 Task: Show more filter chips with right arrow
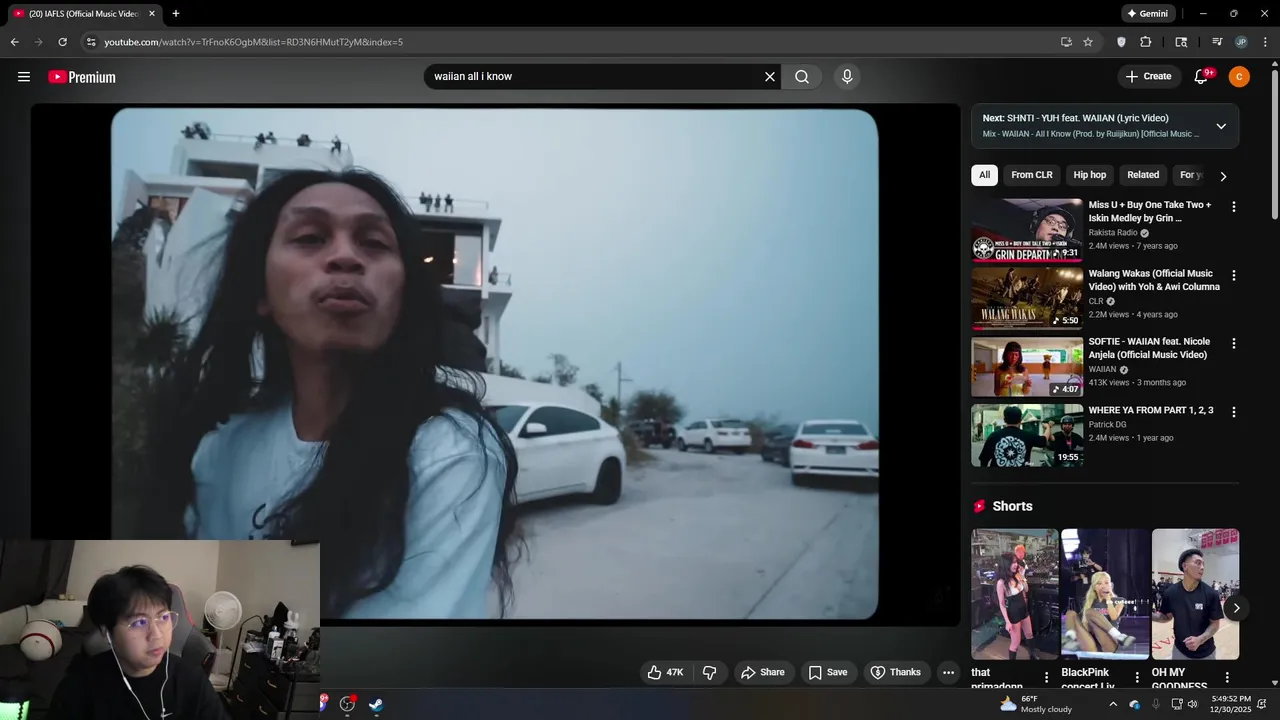(1222, 176)
